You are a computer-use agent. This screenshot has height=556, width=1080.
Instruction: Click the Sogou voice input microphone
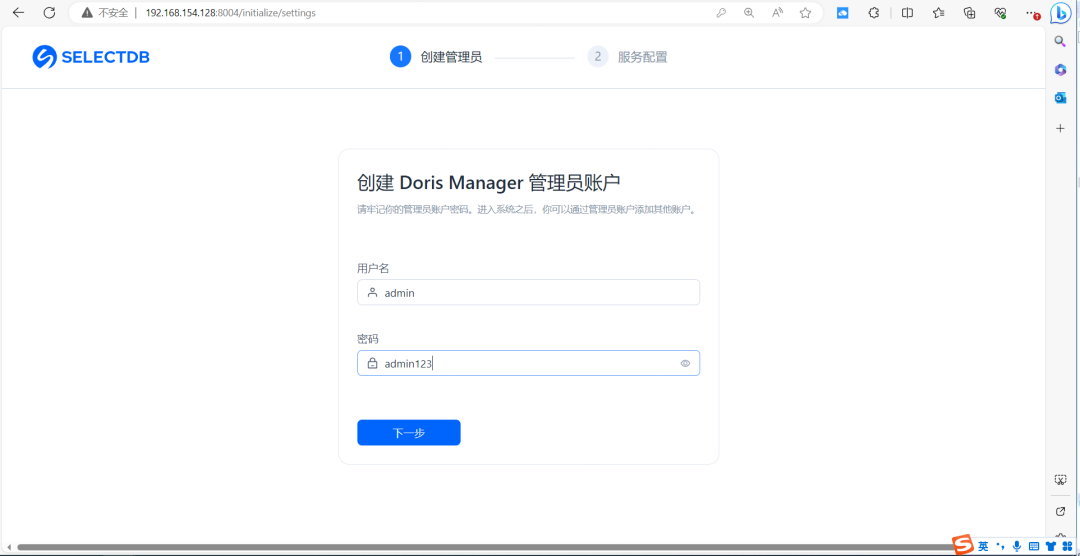click(x=1017, y=546)
